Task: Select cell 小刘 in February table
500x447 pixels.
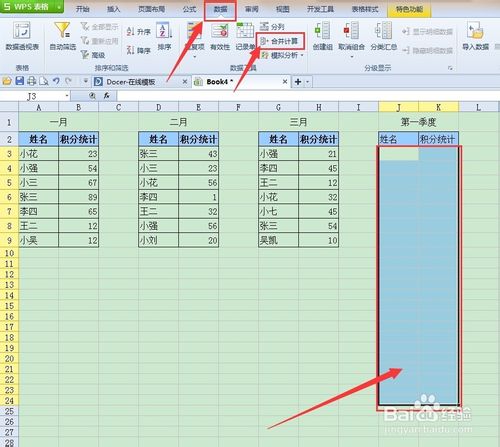Action: (159, 240)
